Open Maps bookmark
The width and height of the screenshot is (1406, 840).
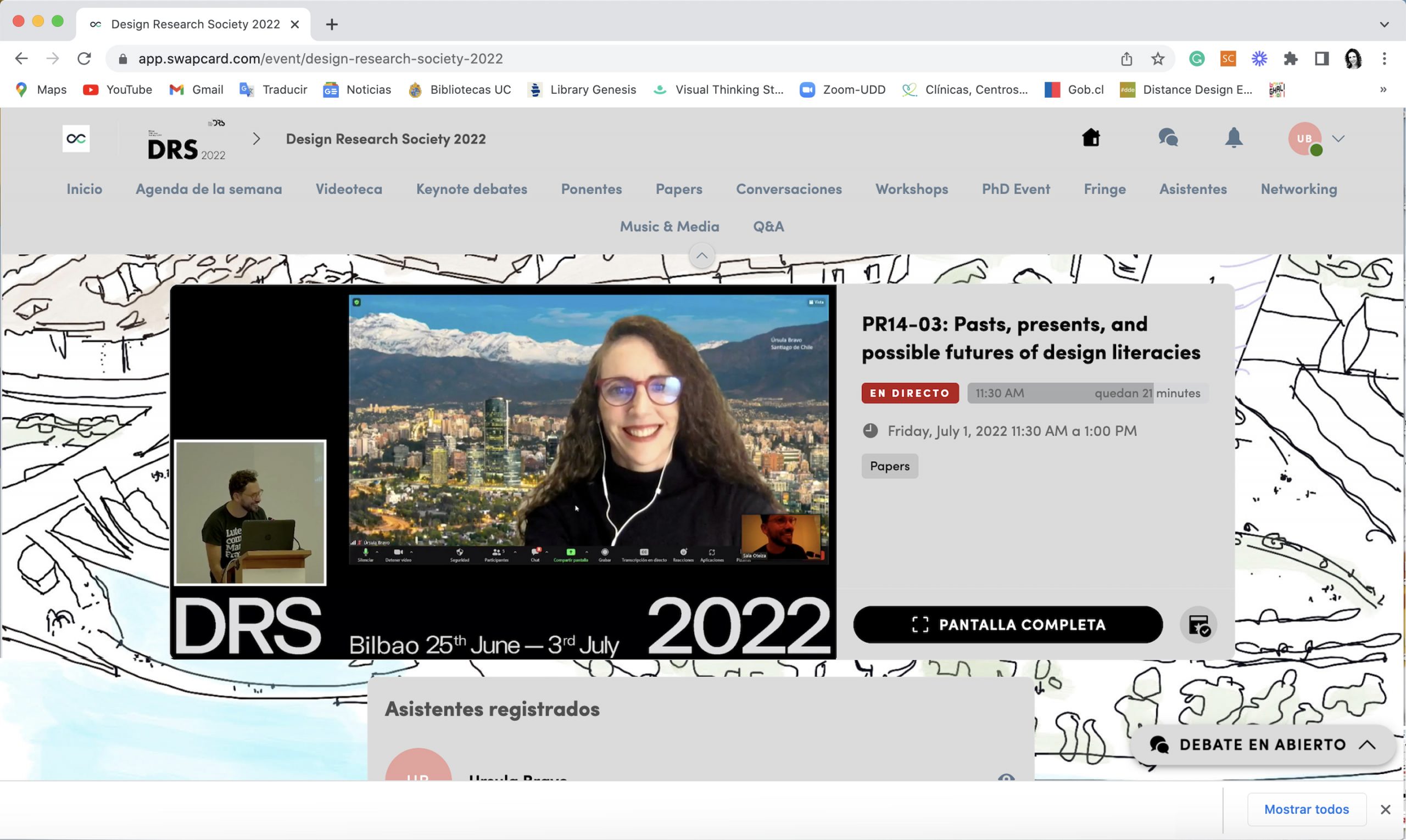tap(41, 89)
